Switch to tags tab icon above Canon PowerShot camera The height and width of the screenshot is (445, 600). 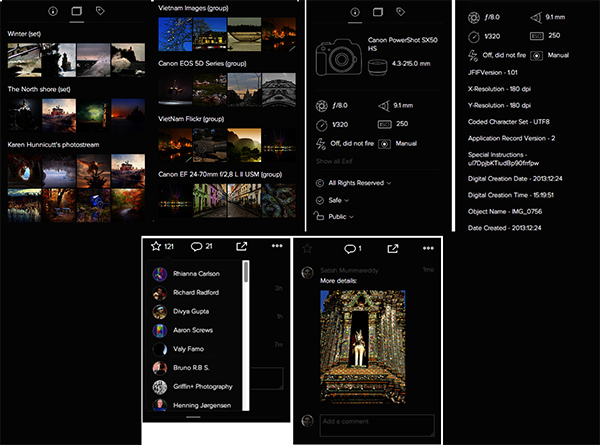pyautogui.click(x=401, y=12)
